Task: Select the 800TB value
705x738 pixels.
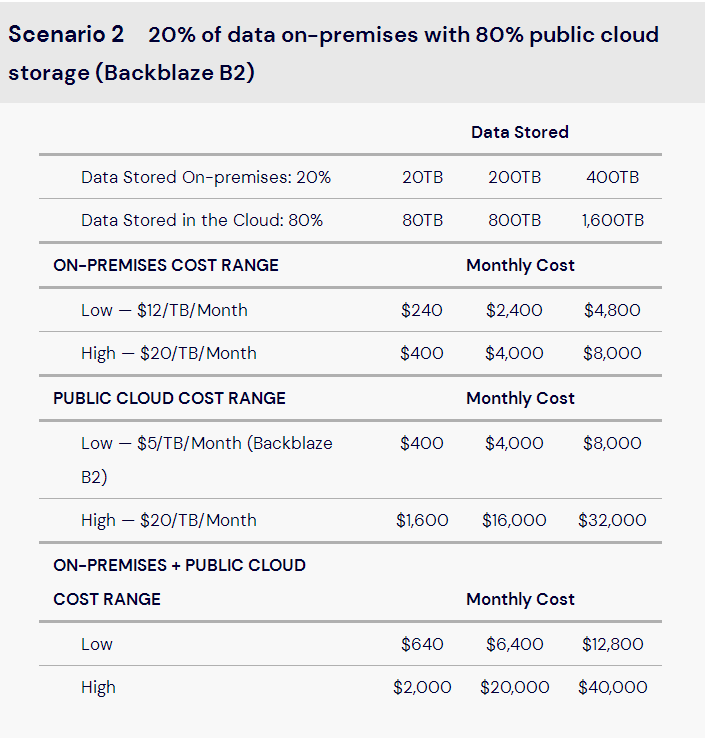Action: coord(515,220)
